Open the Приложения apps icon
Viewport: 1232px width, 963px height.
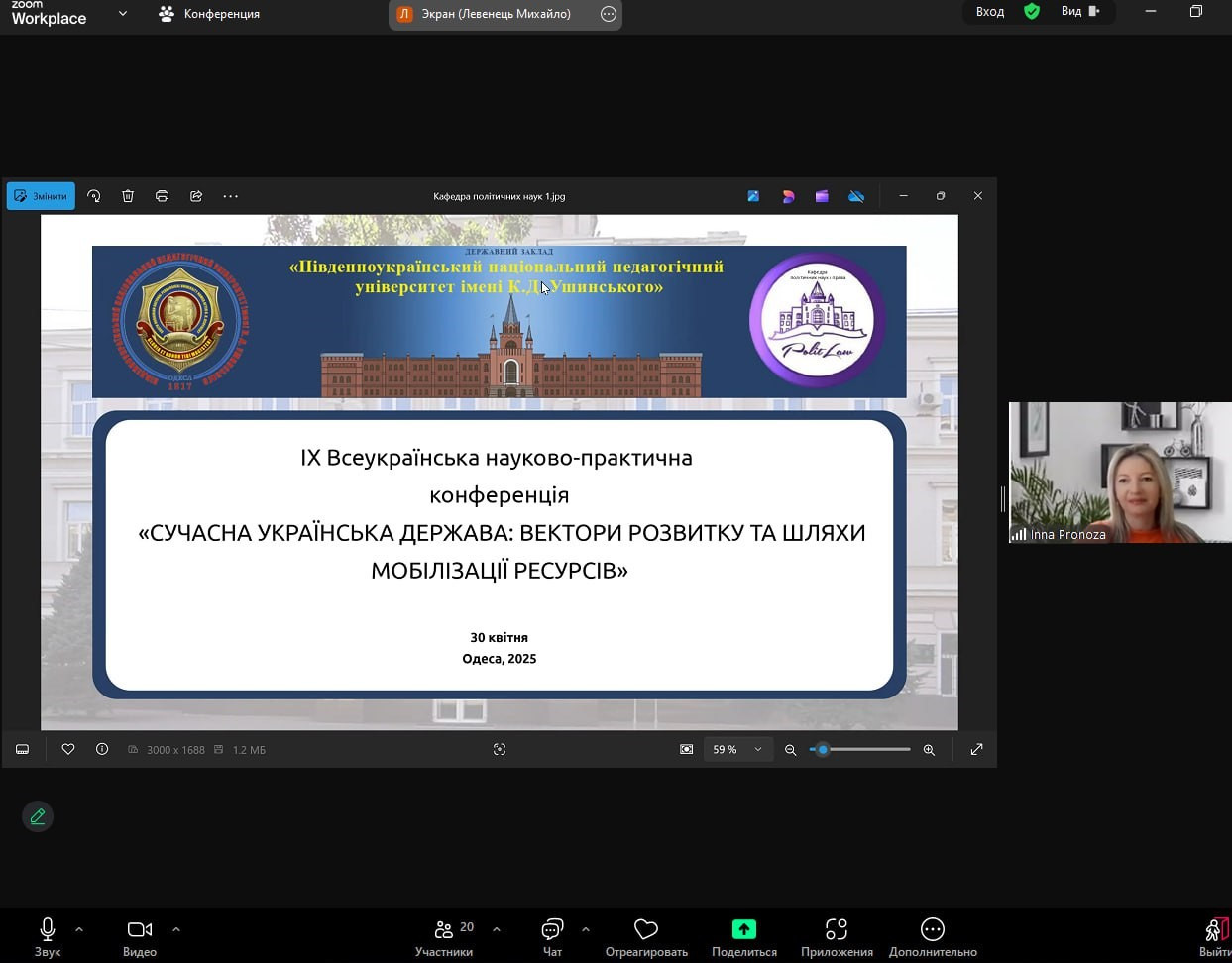coord(837,929)
